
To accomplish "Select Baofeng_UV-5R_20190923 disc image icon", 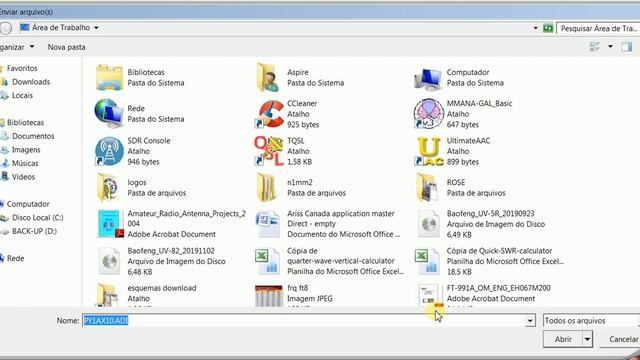I will tap(428, 224).
